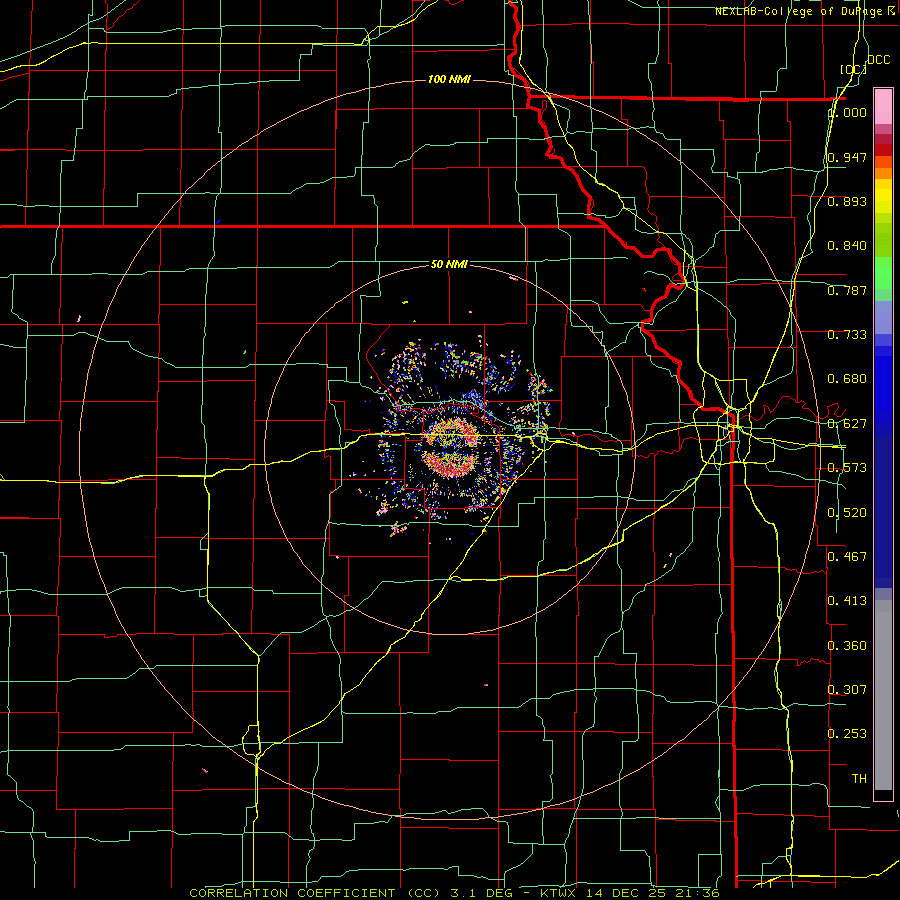900x900 pixels.
Task: Select the 0.520 scale value
Action: 847,513
